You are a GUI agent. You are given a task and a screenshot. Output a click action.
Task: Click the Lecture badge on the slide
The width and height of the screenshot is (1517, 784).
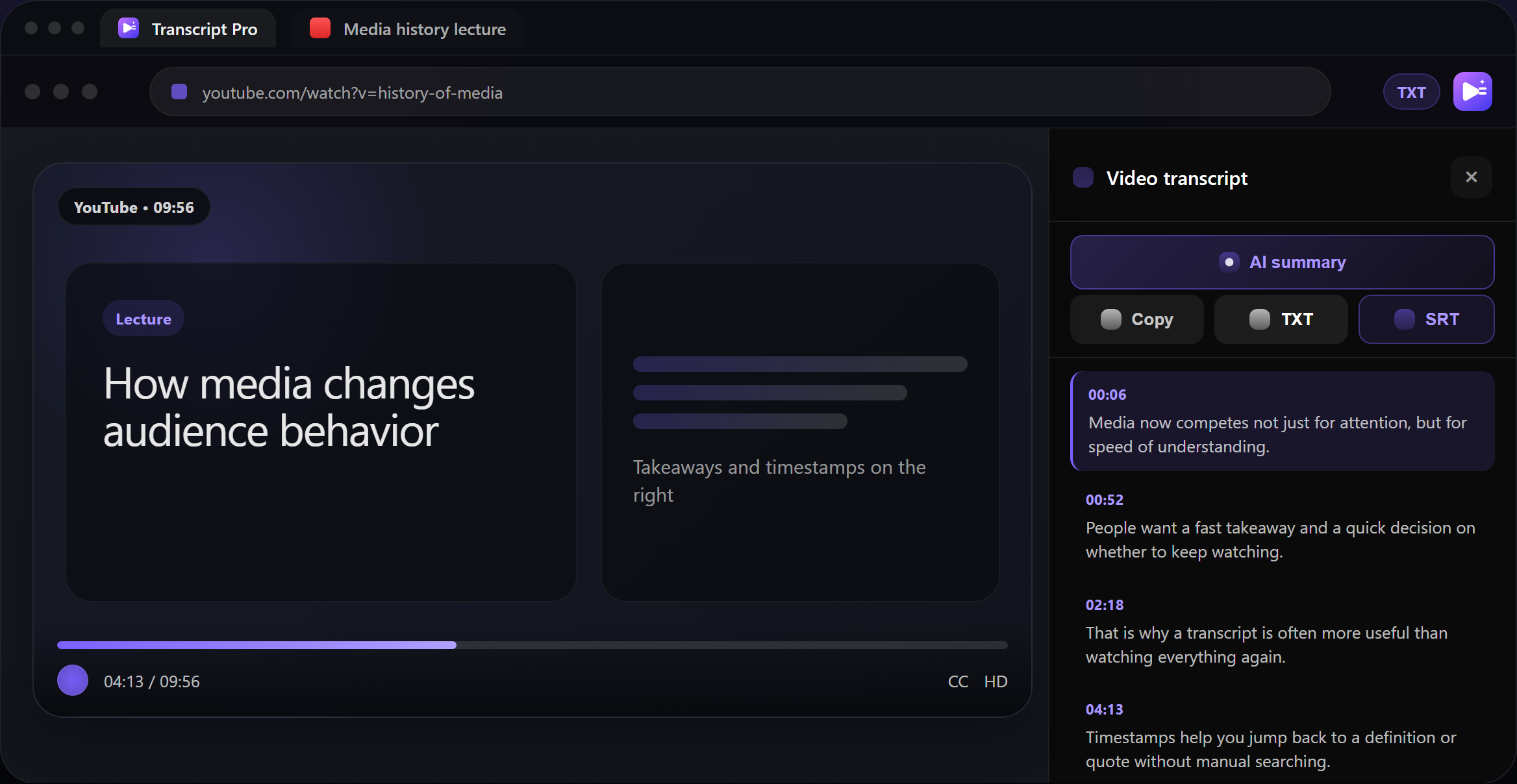click(143, 318)
